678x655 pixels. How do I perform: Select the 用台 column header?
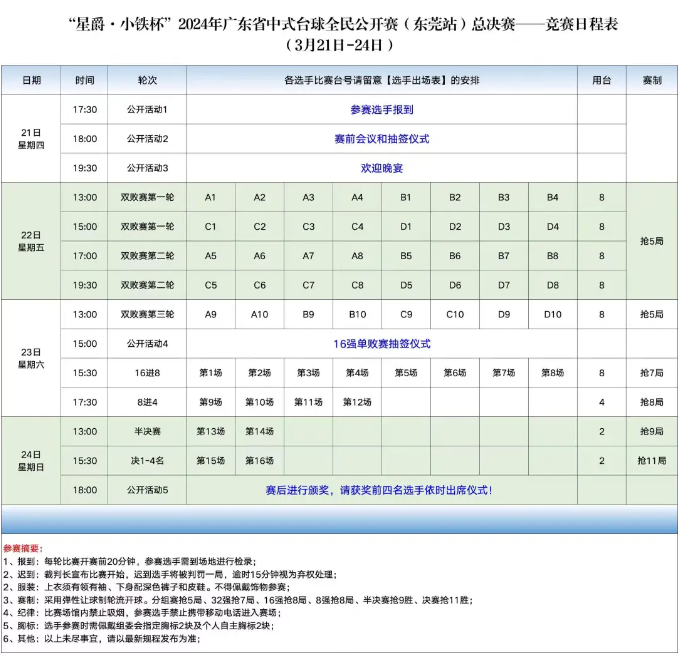pos(601,80)
